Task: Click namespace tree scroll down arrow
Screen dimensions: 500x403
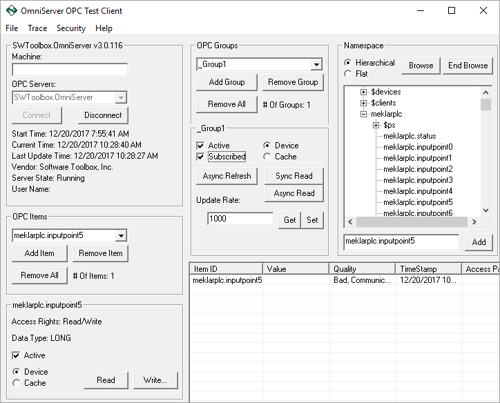Action: (486, 210)
